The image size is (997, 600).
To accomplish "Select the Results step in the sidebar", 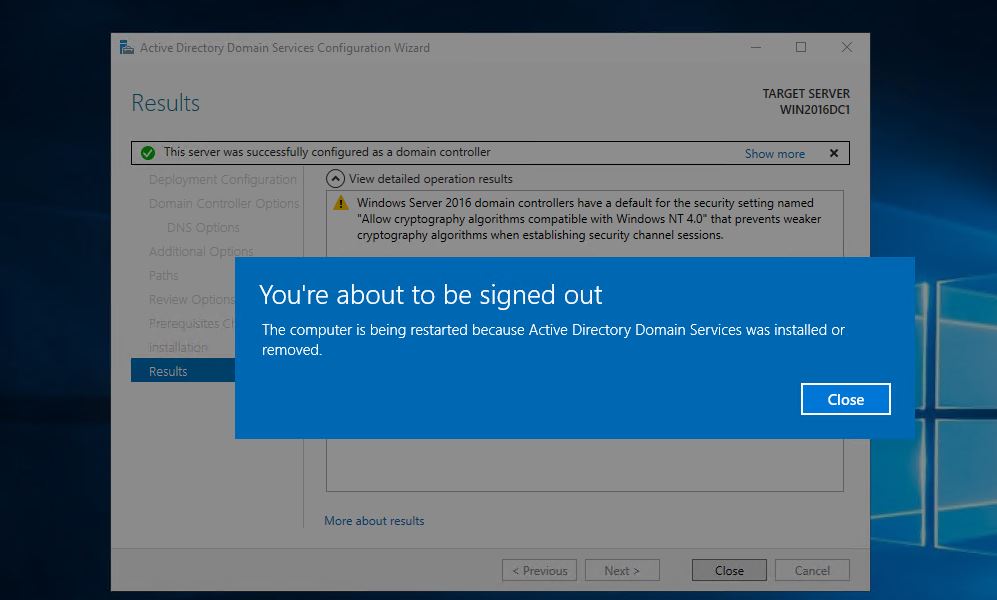I will tap(183, 371).
